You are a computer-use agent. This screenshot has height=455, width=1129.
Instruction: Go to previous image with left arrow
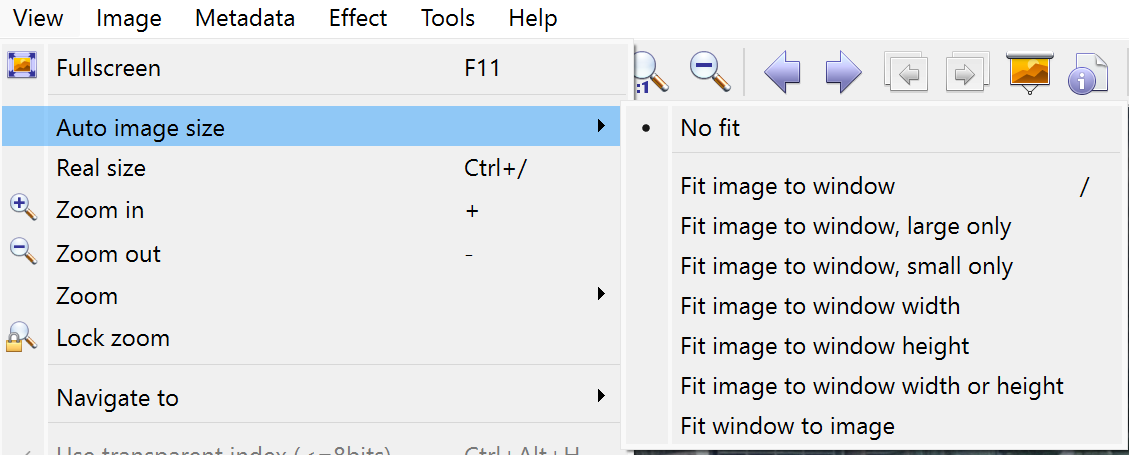(781, 73)
